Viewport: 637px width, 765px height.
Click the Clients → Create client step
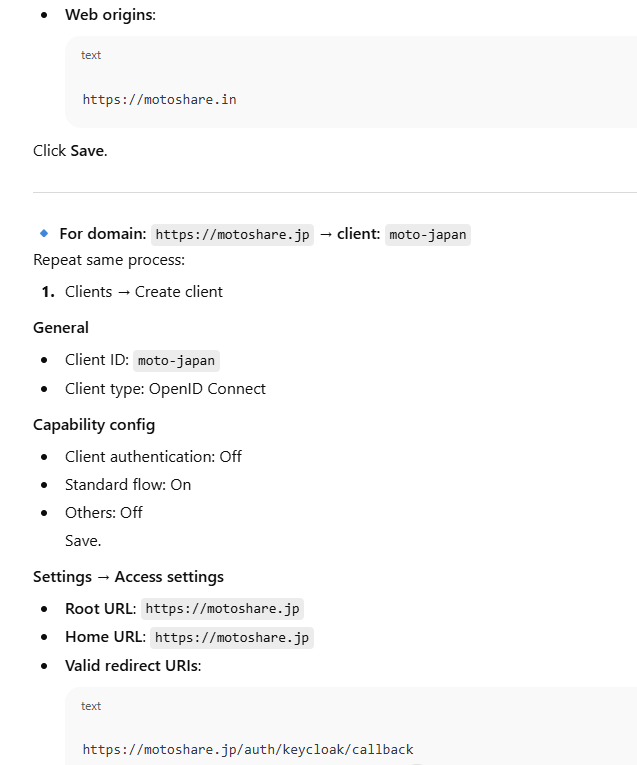[144, 292]
